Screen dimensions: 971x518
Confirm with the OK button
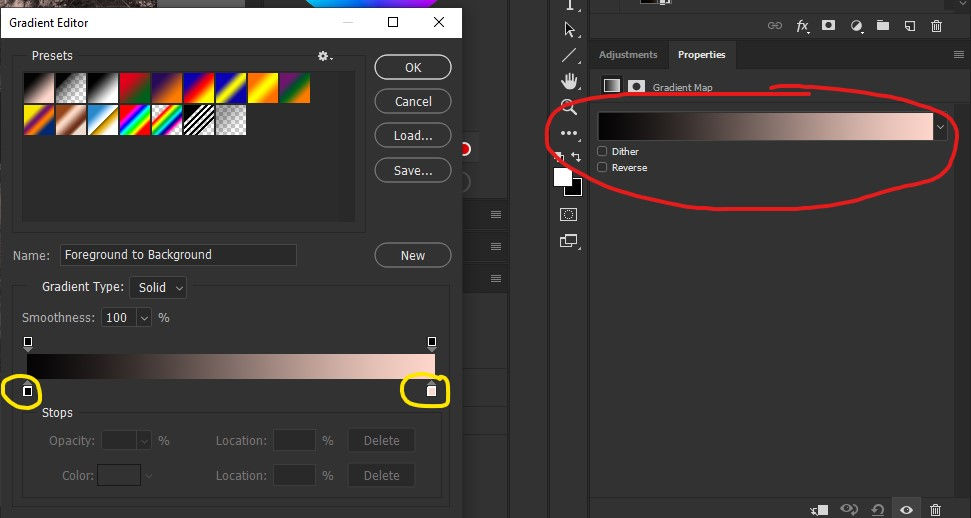click(x=413, y=68)
